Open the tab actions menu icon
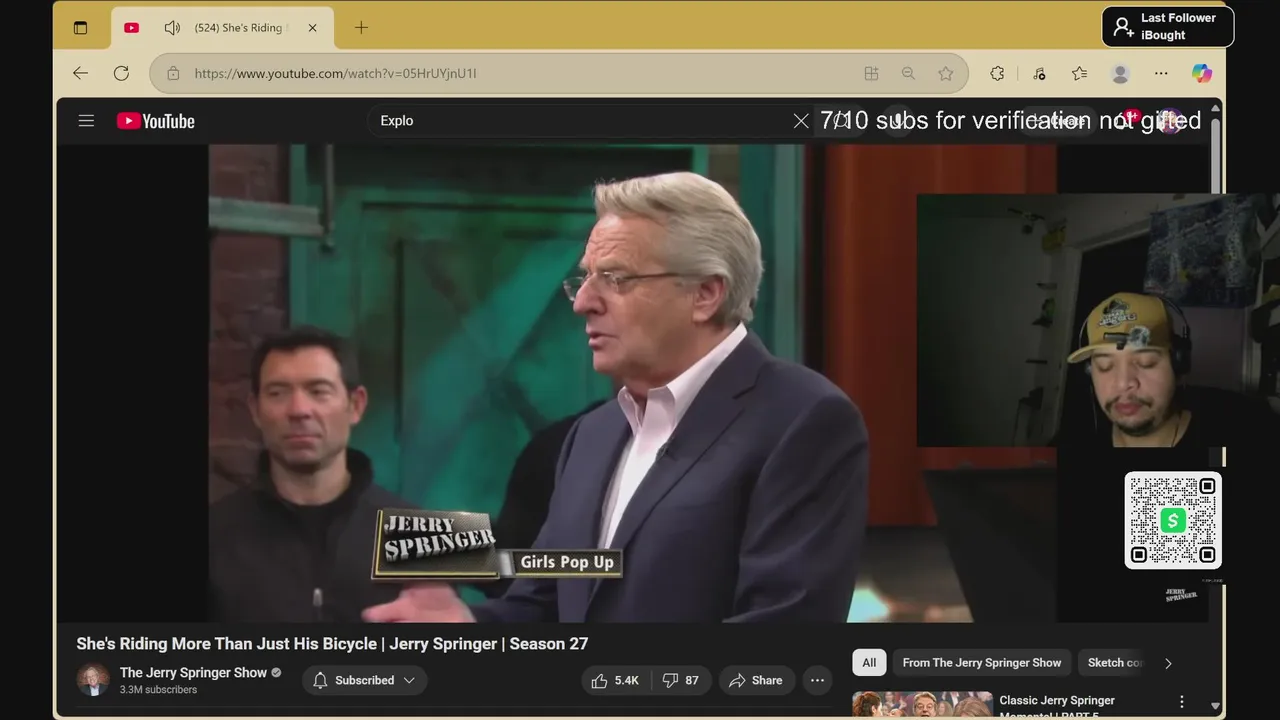The width and height of the screenshot is (1280, 720). point(81,28)
